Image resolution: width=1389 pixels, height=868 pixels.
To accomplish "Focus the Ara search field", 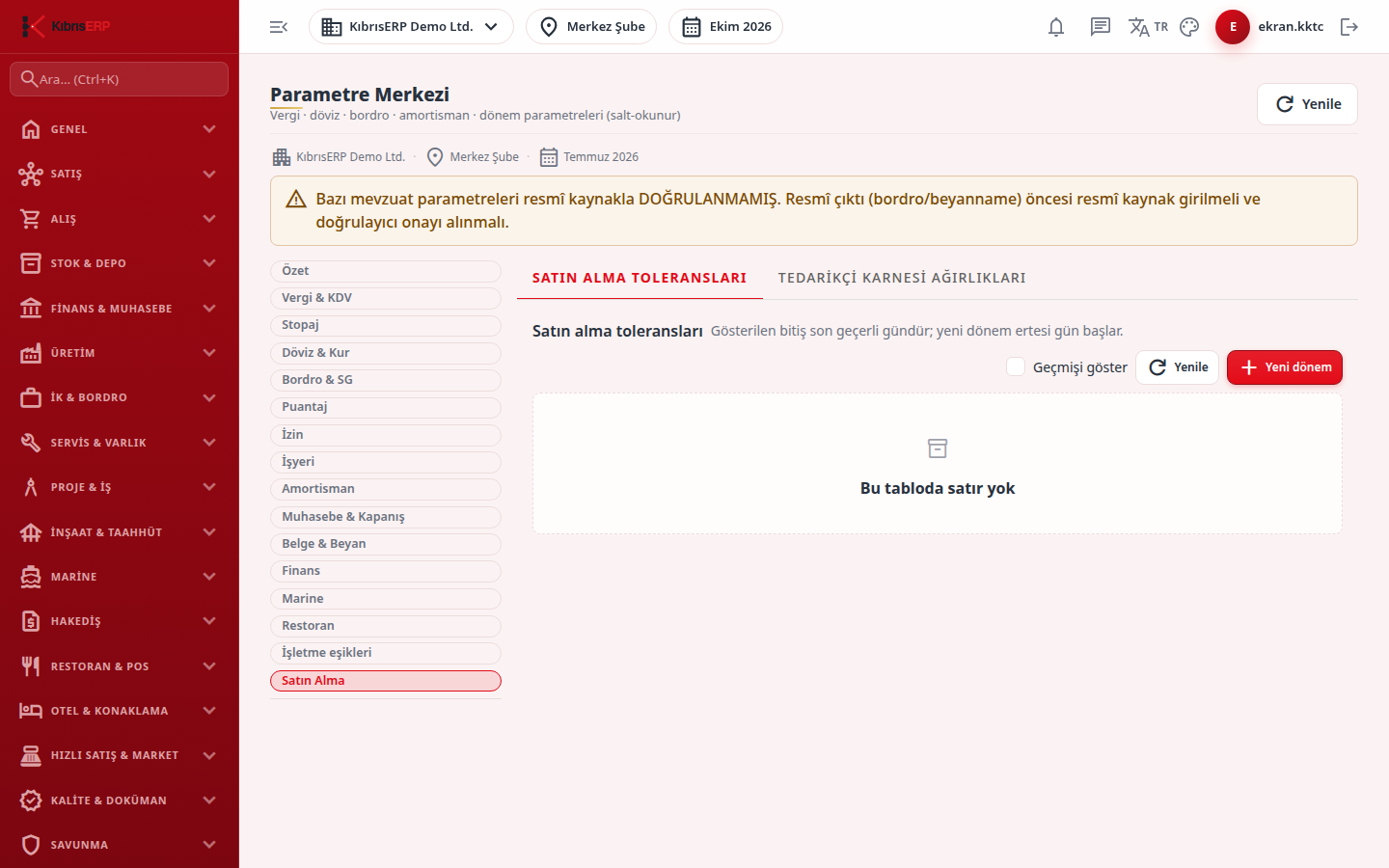I will tap(120, 79).
